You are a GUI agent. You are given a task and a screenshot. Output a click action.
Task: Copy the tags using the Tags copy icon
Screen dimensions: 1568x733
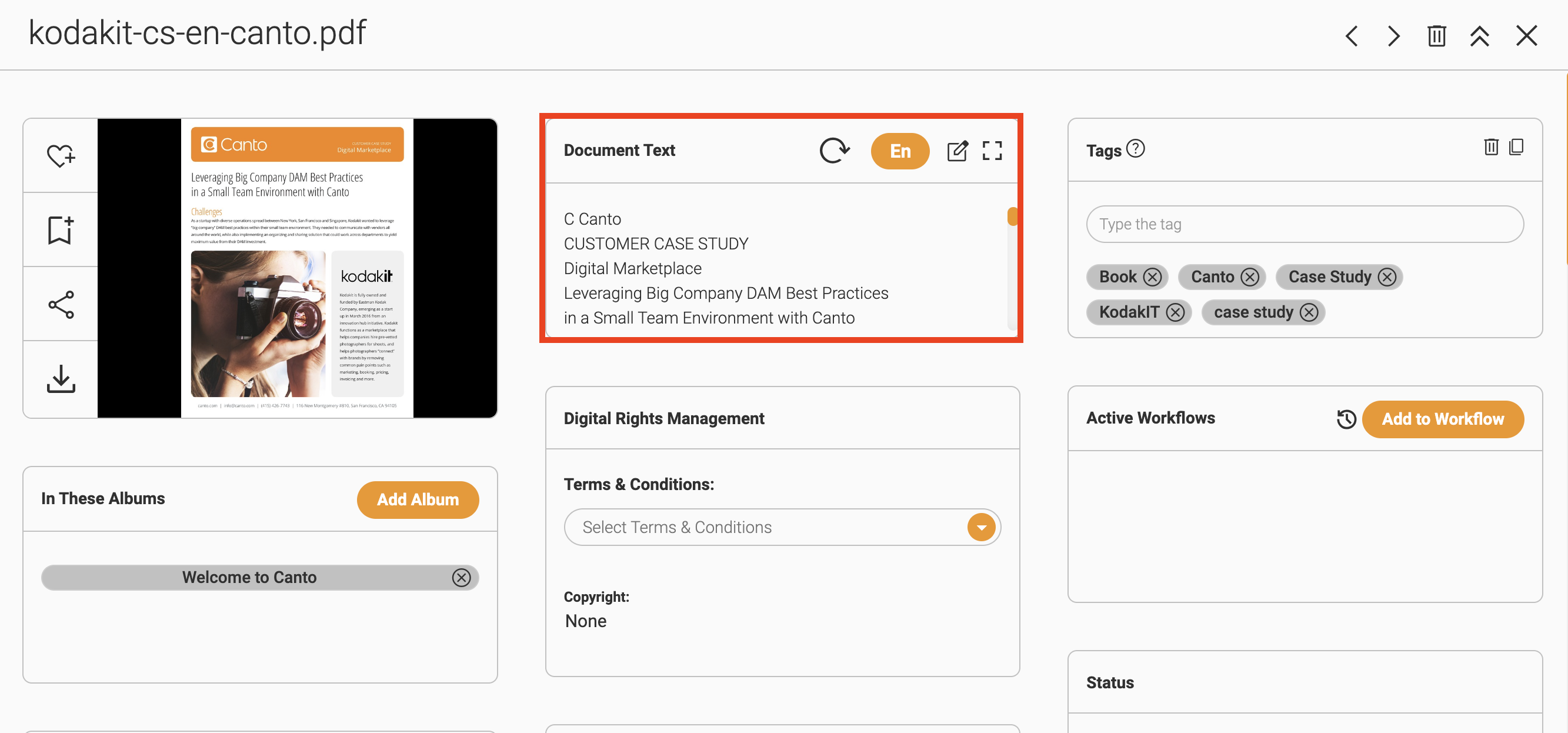coord(1516,146)
